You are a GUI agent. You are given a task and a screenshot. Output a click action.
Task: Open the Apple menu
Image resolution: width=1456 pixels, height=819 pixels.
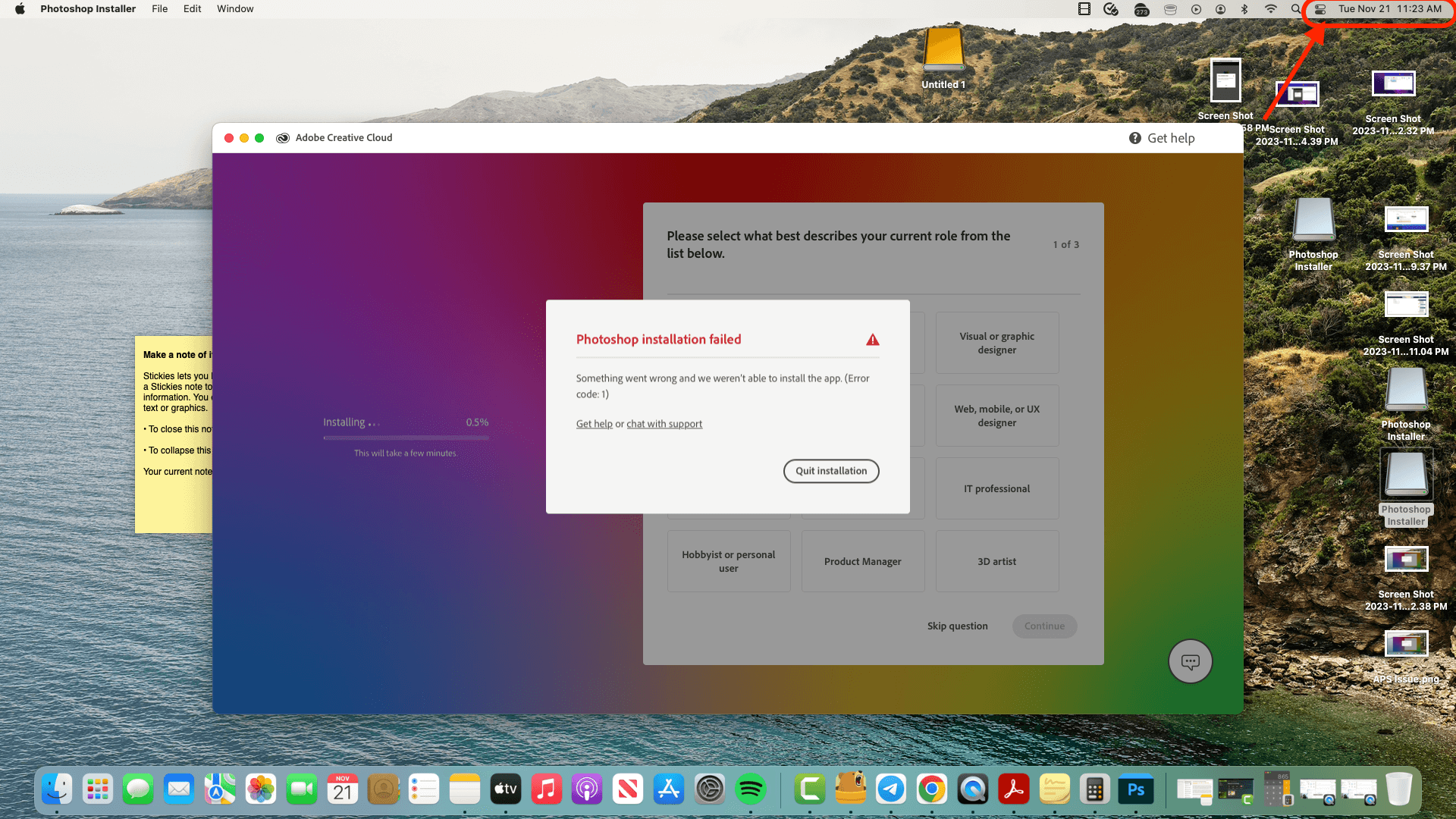20,9
